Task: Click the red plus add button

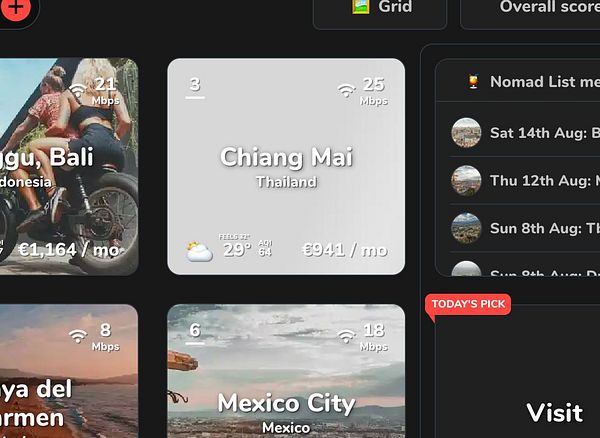Action: 16,7
